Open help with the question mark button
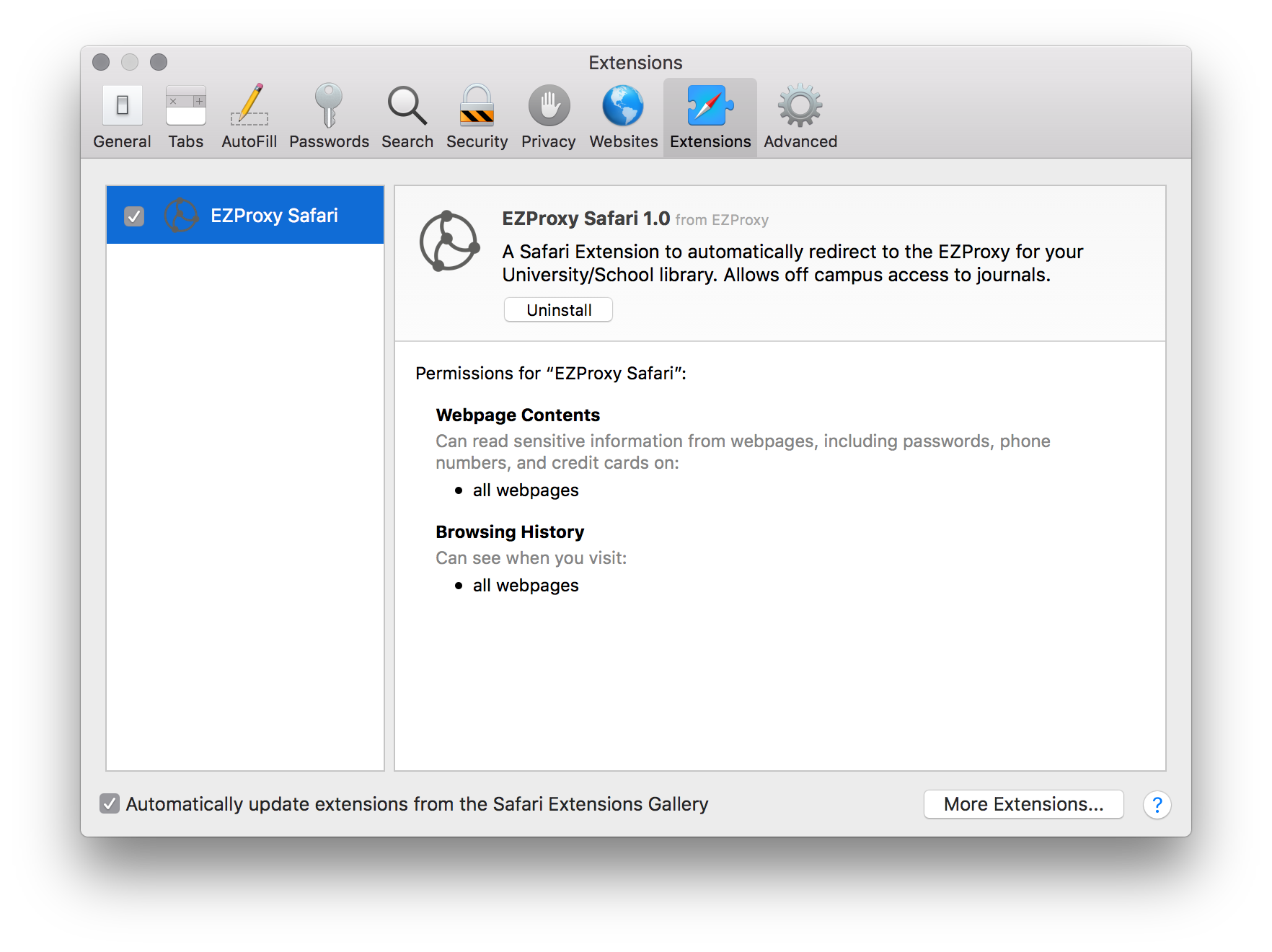The width and height of the screenshot is (1272, 952). click(1157, 804)
